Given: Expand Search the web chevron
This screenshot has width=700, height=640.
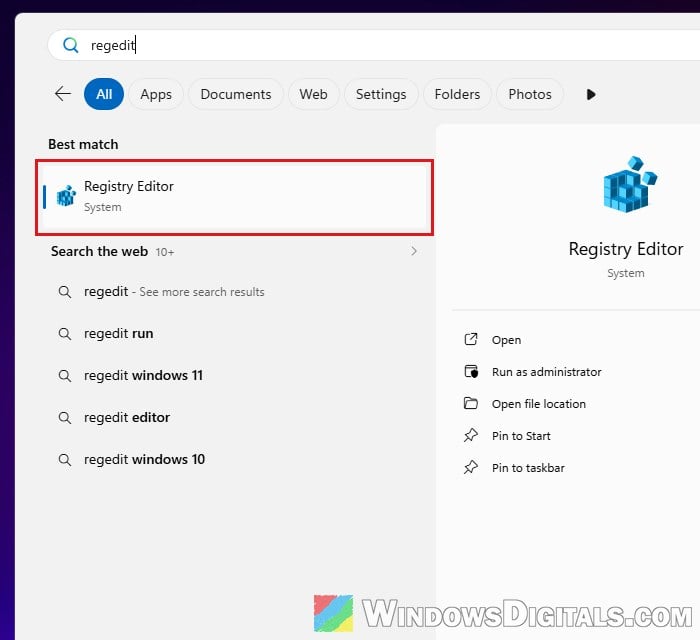Looking at the screenshot, I should (x=414, y=251).
